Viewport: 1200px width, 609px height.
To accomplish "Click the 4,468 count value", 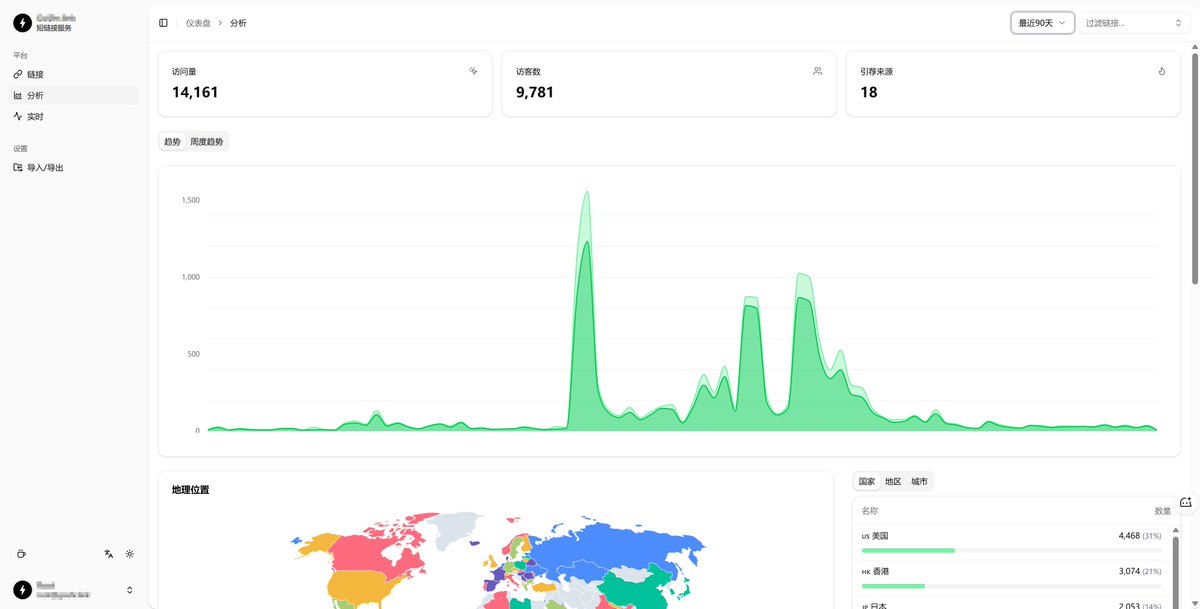I will tap(1129, 536).
